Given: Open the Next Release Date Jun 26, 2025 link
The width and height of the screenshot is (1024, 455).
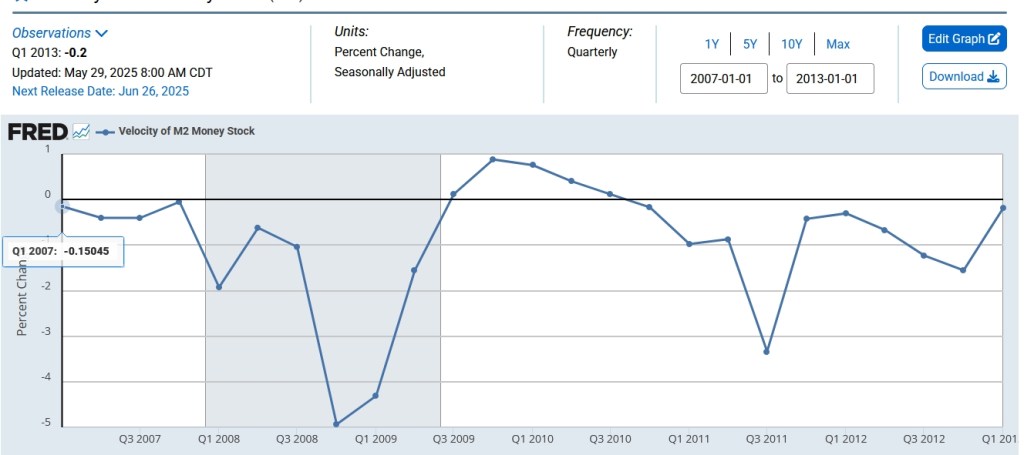Looking at the screenshot, I should pos(100,91).
